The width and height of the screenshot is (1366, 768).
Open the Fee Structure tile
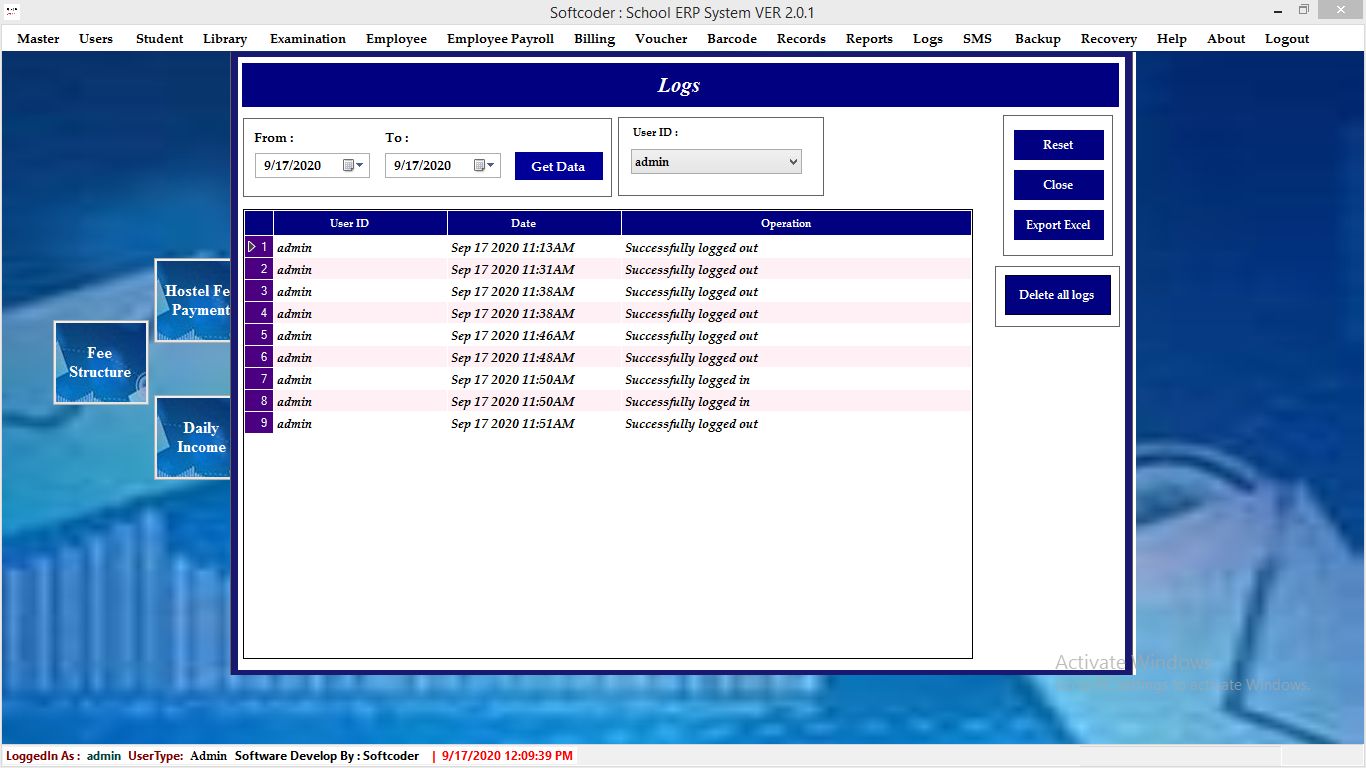tap(100, 362)
